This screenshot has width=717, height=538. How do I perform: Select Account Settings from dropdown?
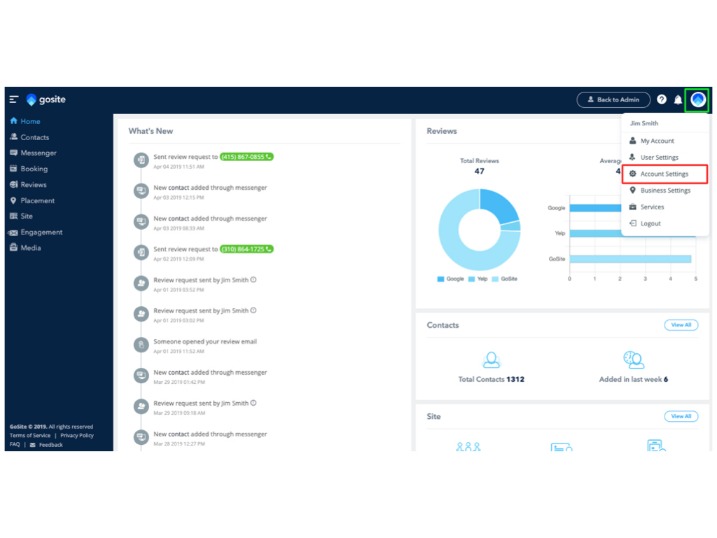coord(664,174)
